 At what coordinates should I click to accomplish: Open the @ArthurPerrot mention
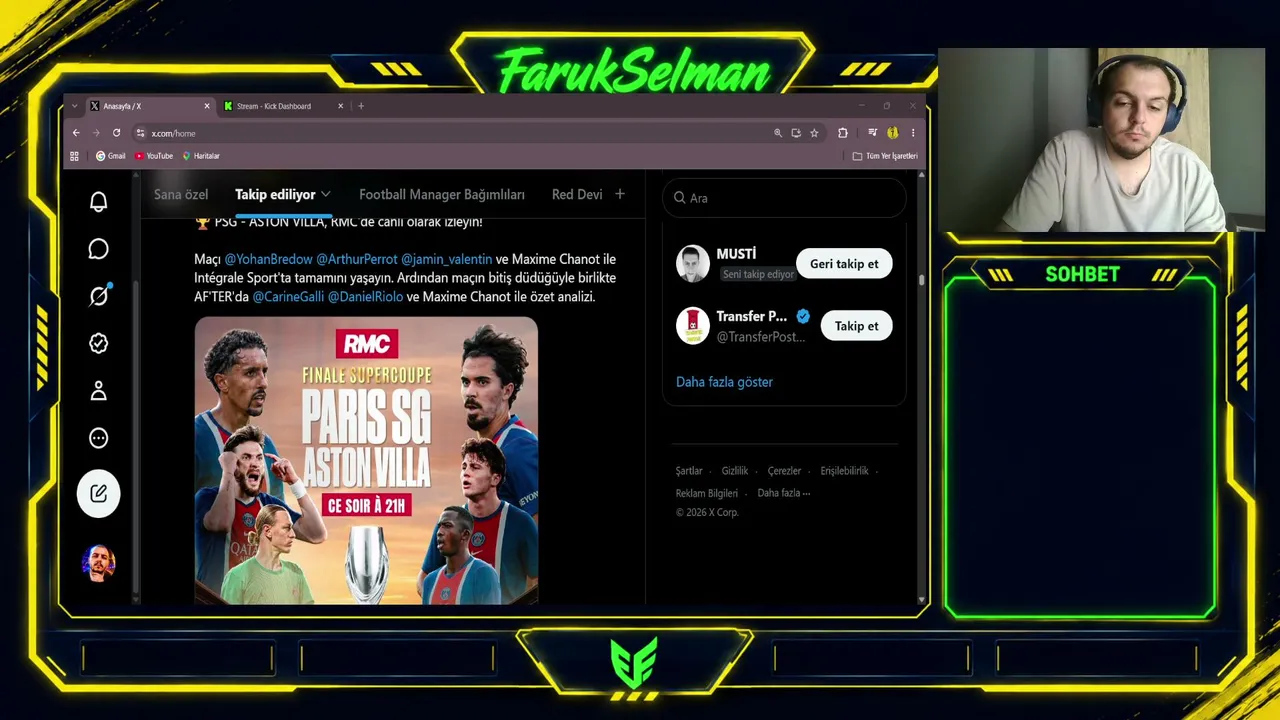pyautogui.click(x=357, y=259)
